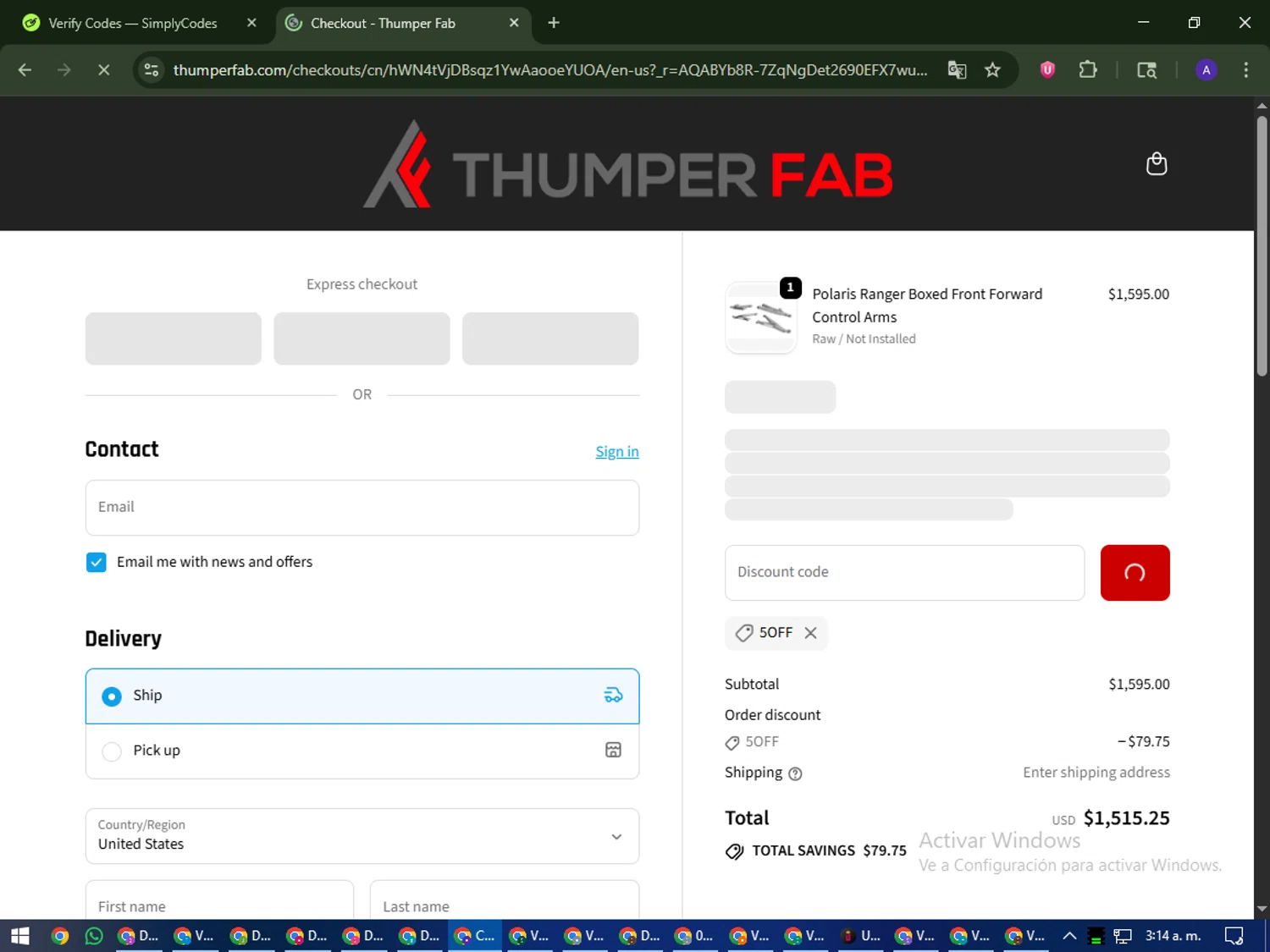
Task: Open the uBlock shield extension
Action: click(x=1047, y=70)
